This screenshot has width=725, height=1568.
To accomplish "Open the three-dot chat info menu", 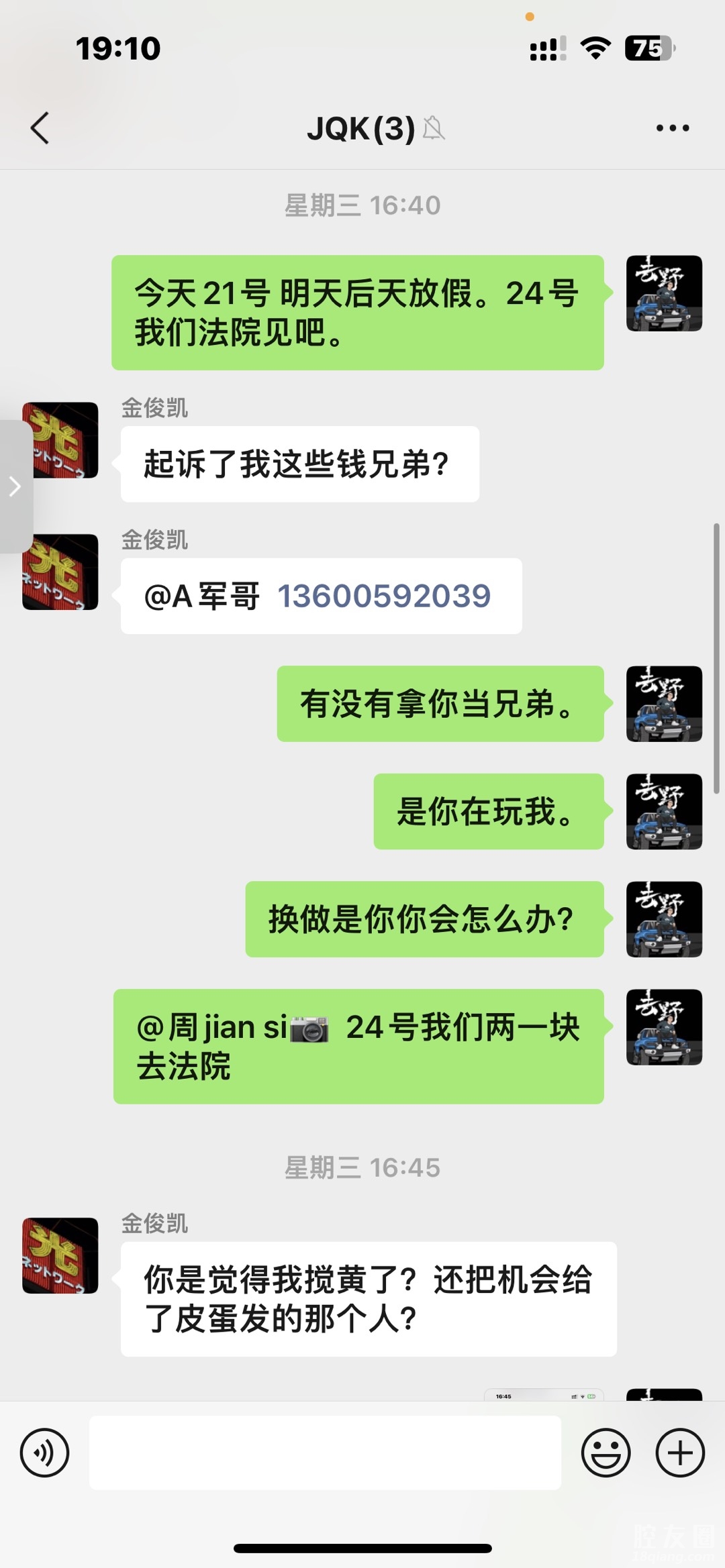I will click(x=673, y=128).
